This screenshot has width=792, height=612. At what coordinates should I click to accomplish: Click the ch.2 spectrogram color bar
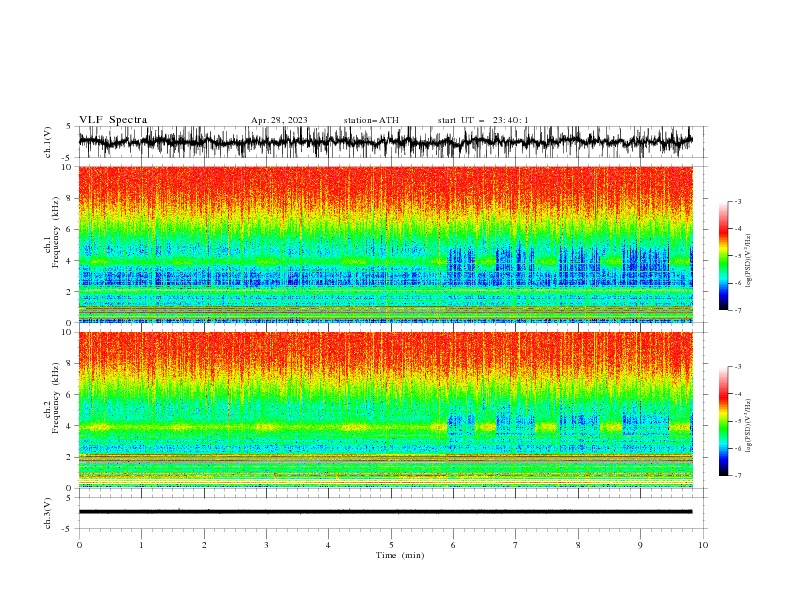724,421
